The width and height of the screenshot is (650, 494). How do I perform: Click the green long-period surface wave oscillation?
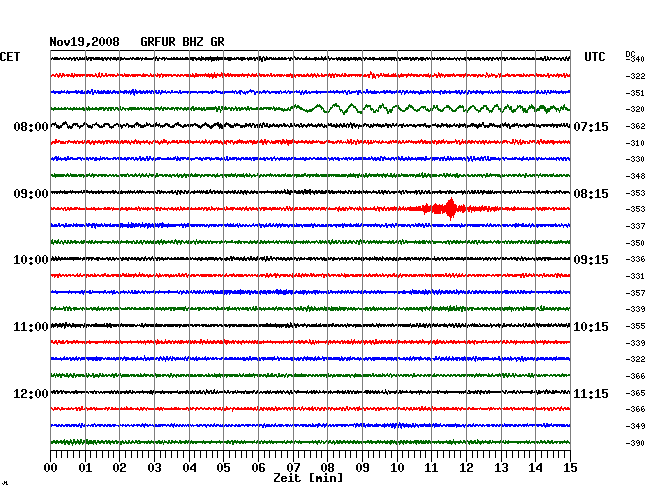pos(429,109)
